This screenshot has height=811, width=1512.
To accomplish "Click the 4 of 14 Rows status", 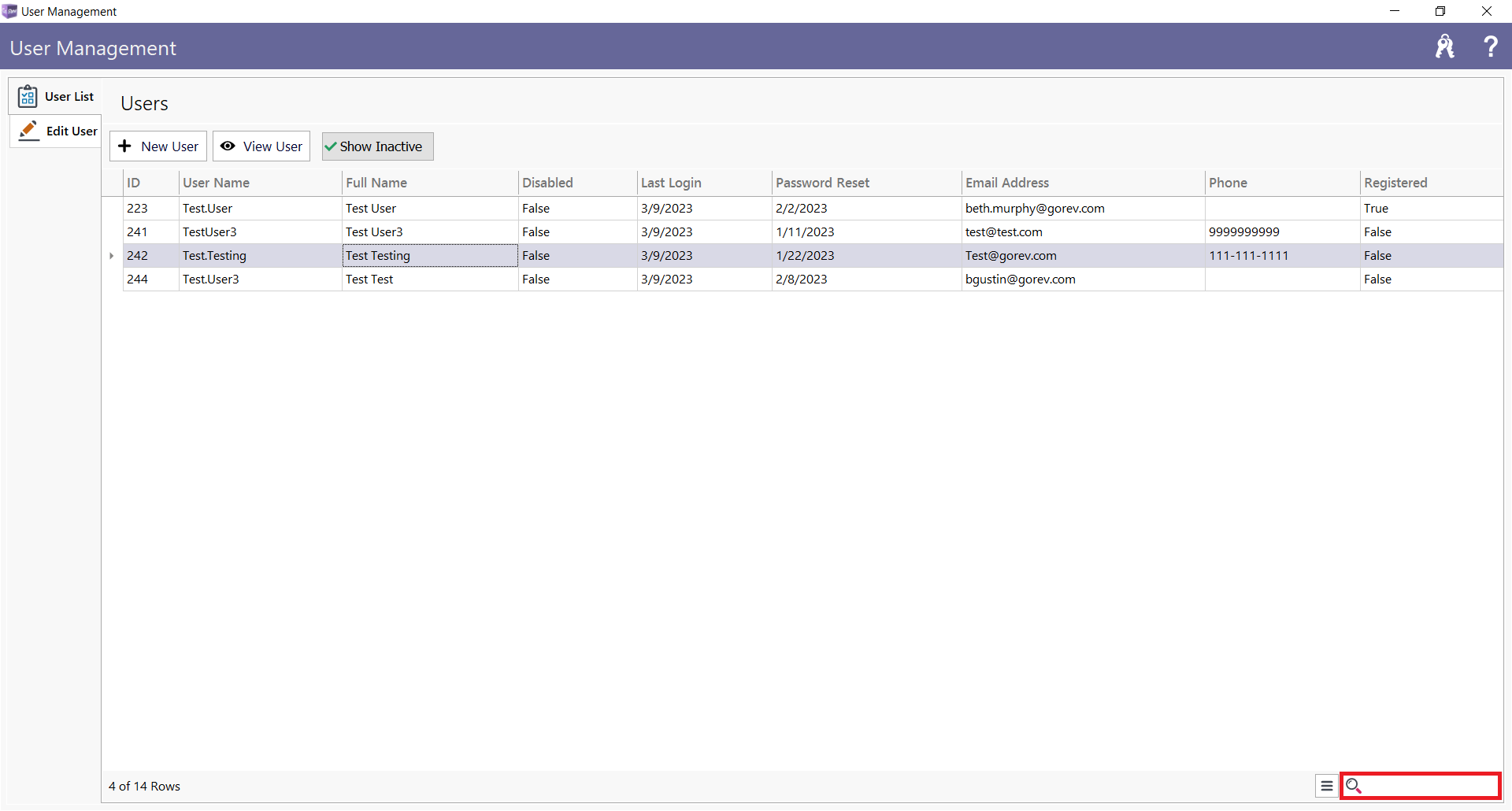I will pos(145,787).
